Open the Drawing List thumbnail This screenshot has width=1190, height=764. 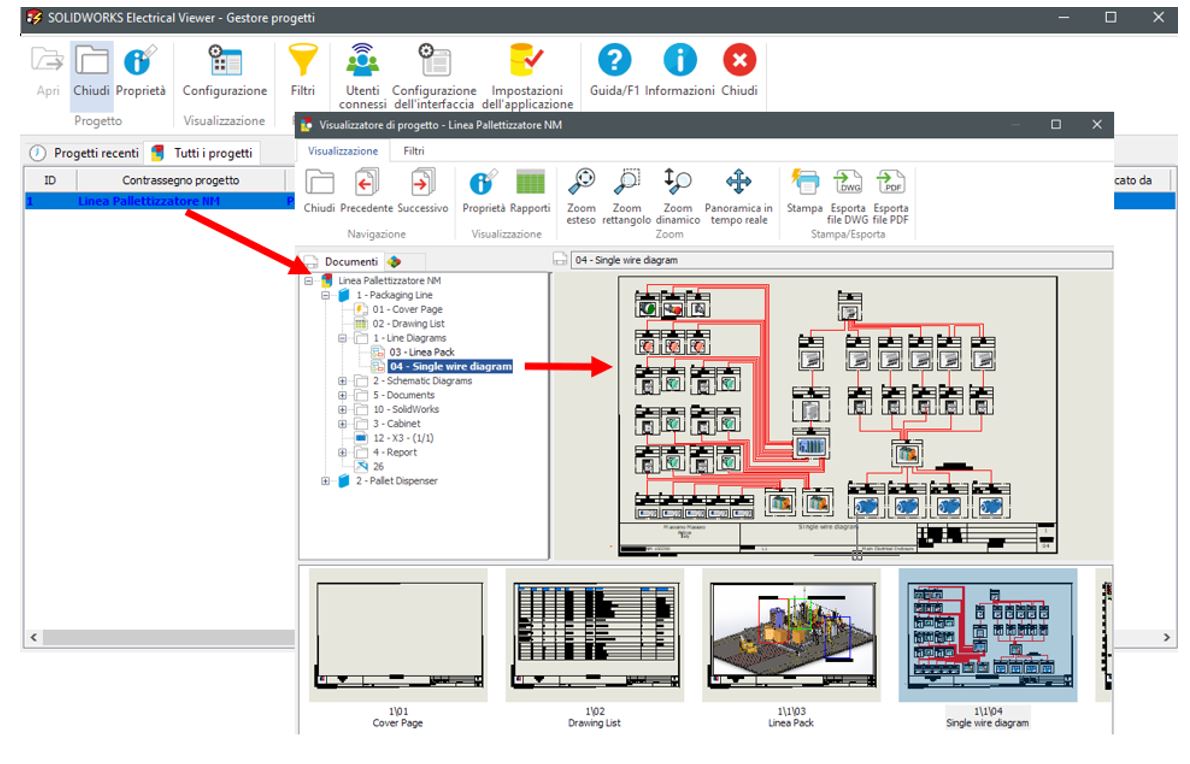594,636
